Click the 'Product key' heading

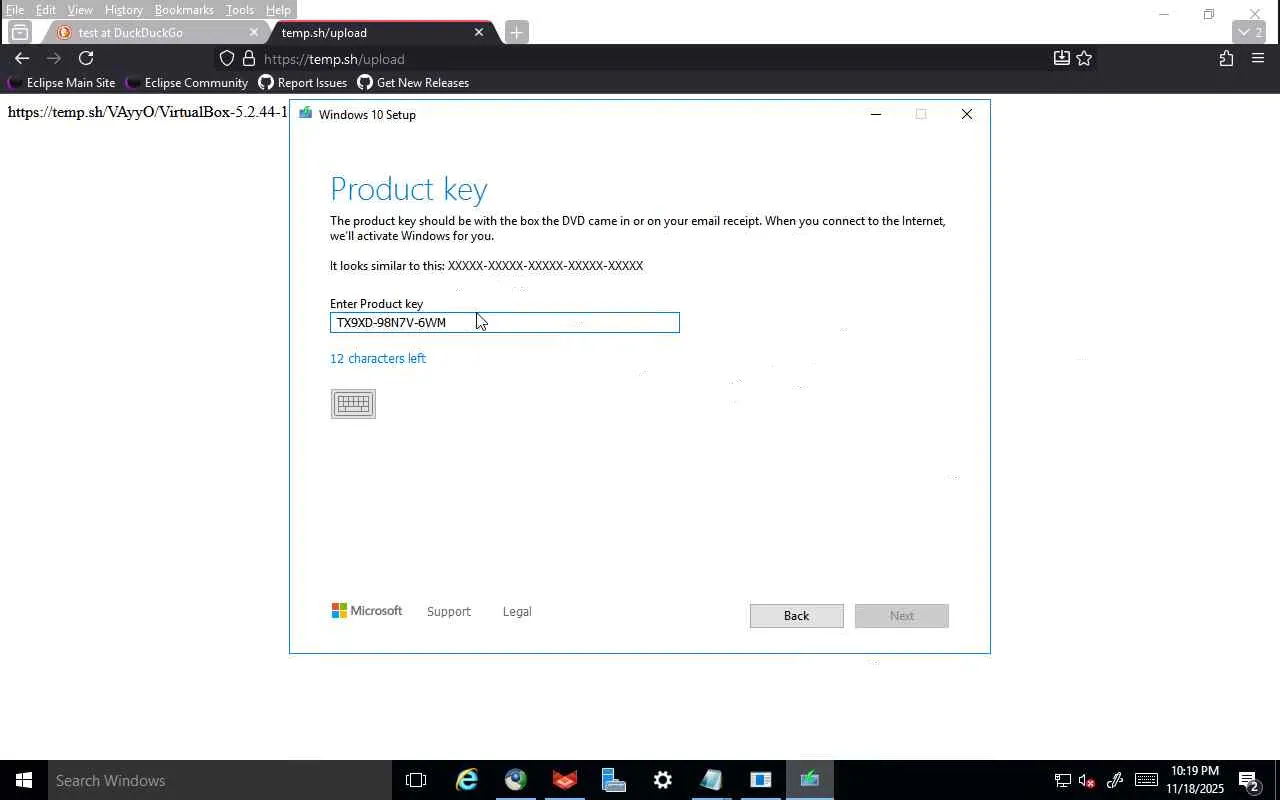[x=409, y=189]
